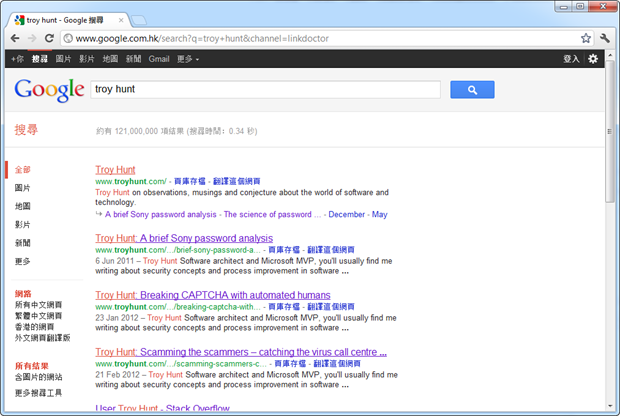The height and width of the screenshot is (416, 620).
Task: Click the browser forward arrow
Action: point(32,38)
